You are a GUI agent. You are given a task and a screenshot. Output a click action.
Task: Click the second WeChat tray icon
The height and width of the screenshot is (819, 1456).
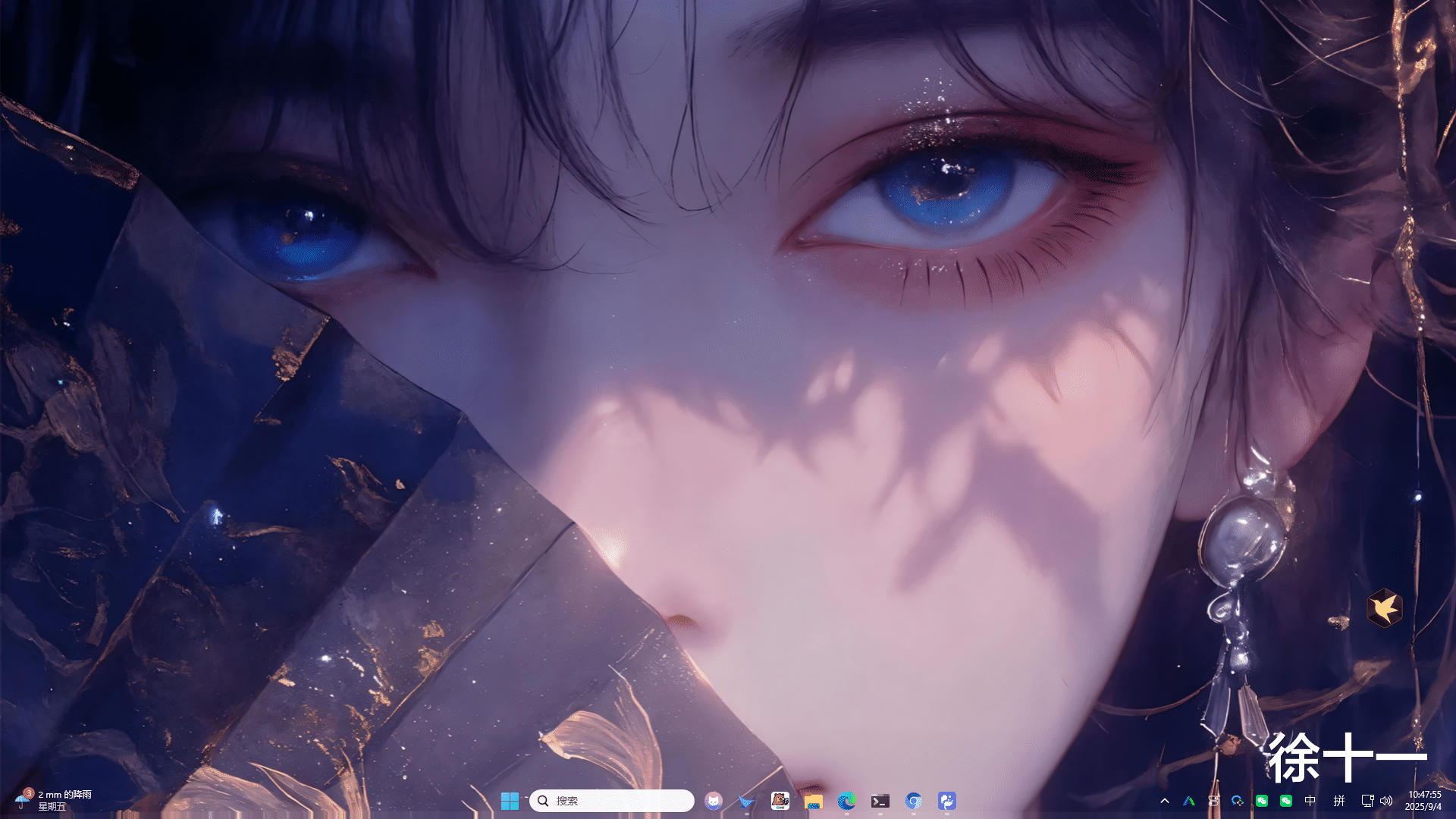coord(1286,801)
